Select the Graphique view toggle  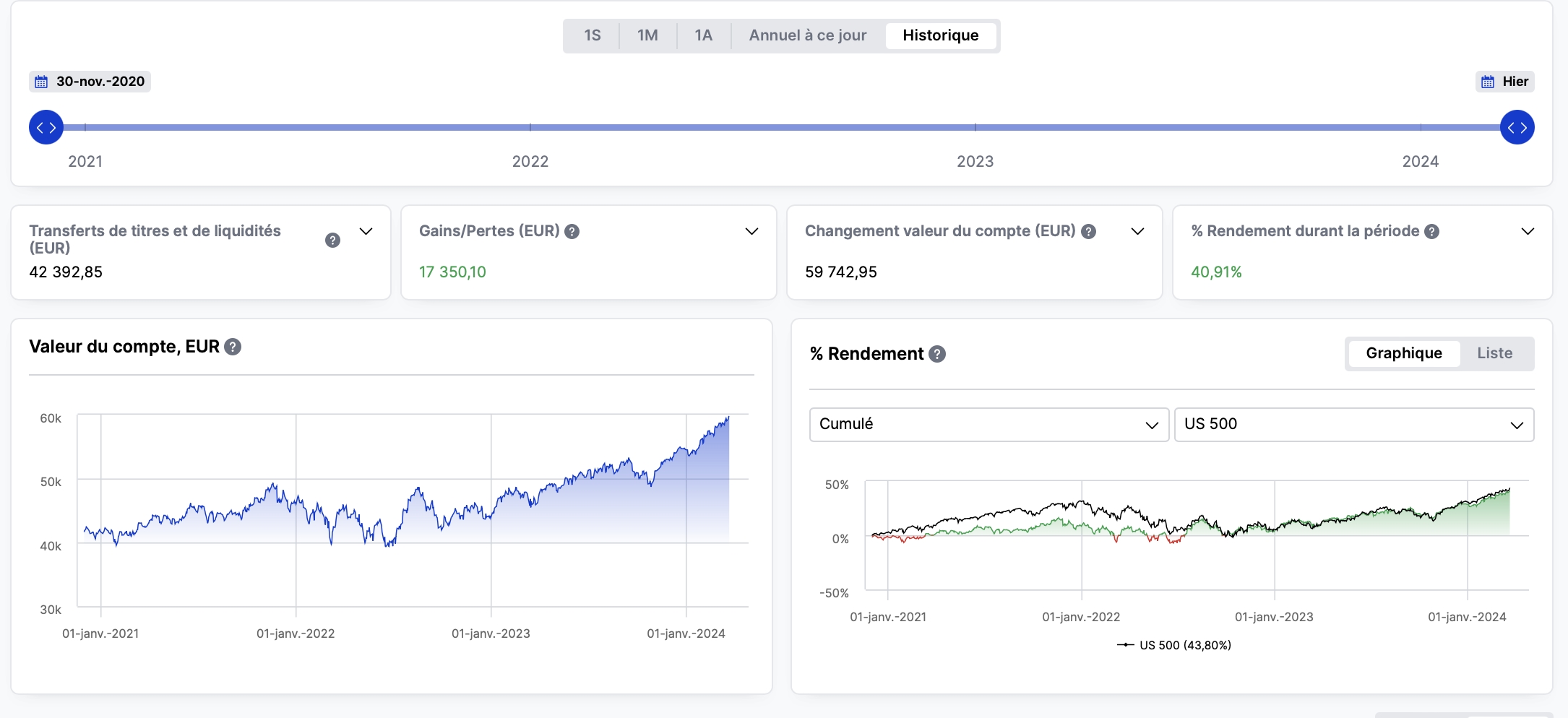pyautogui.click(x=1403, y=353)
